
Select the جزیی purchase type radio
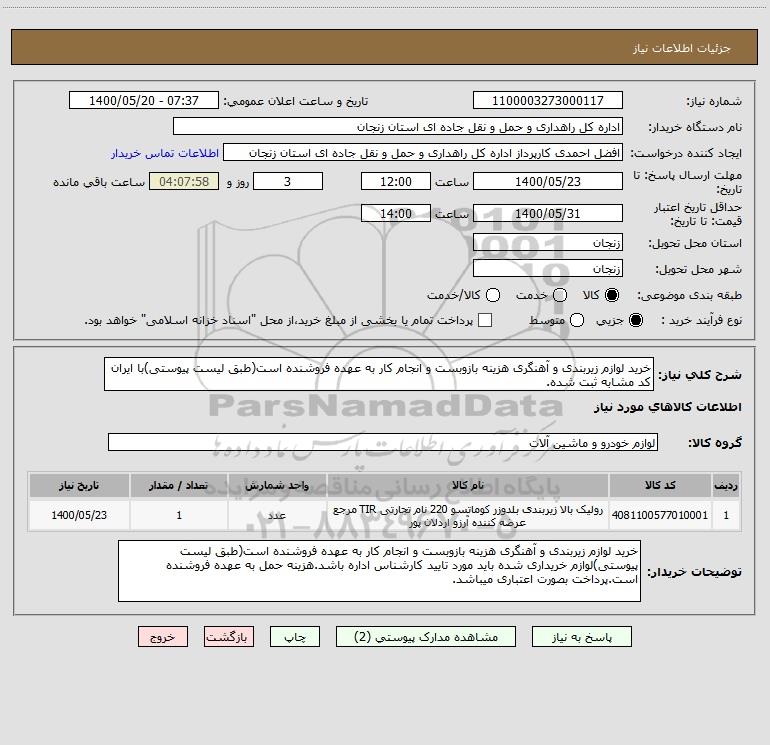(x=635, y=320)
